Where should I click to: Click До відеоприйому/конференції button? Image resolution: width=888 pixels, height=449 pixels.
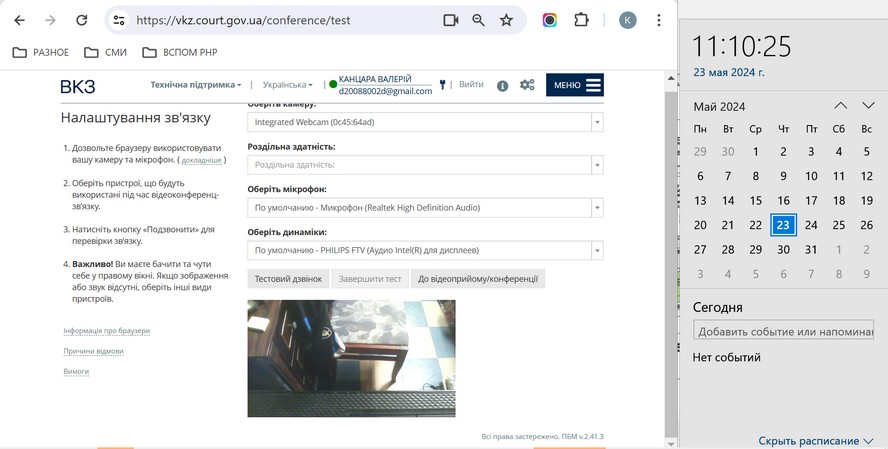478,279
